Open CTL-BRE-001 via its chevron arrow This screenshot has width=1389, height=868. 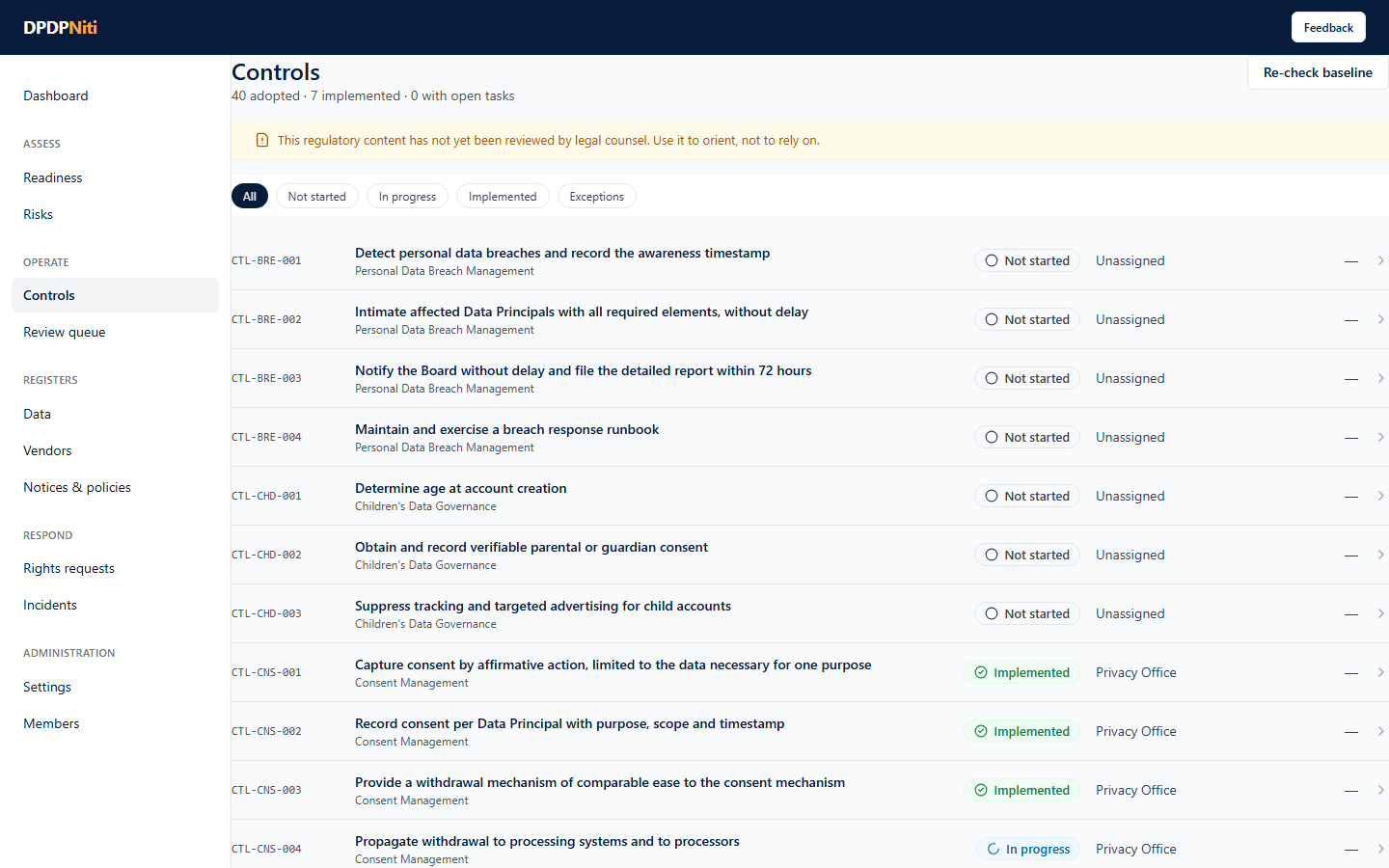[x=1381, y=260]
